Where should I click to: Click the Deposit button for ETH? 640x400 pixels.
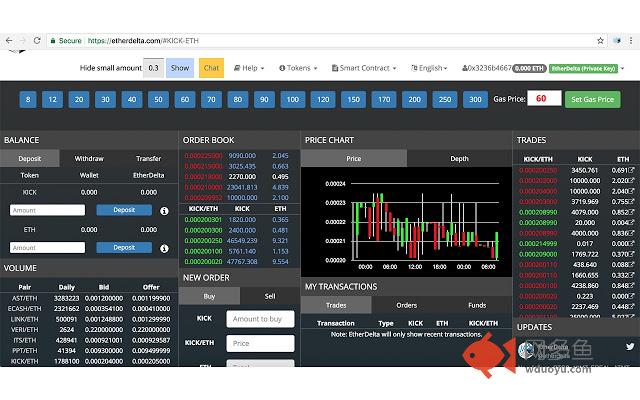tap(124, 247)
